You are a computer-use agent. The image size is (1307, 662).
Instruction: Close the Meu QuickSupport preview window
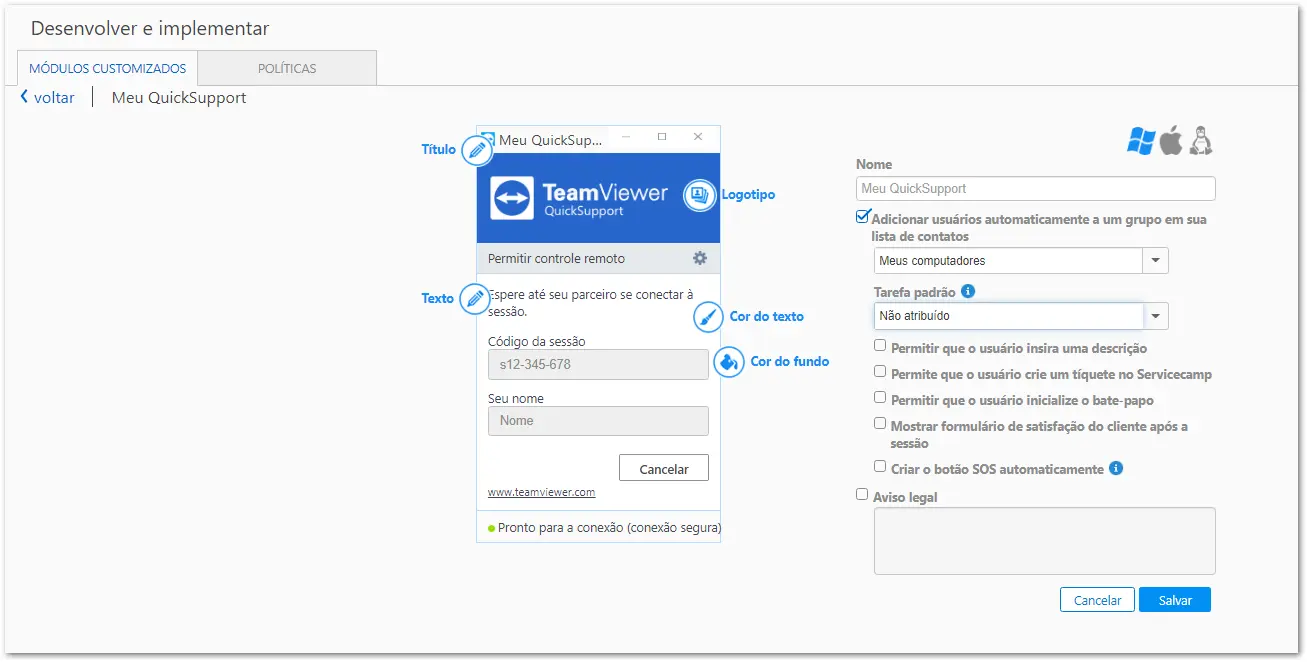(x=698, y=137)
